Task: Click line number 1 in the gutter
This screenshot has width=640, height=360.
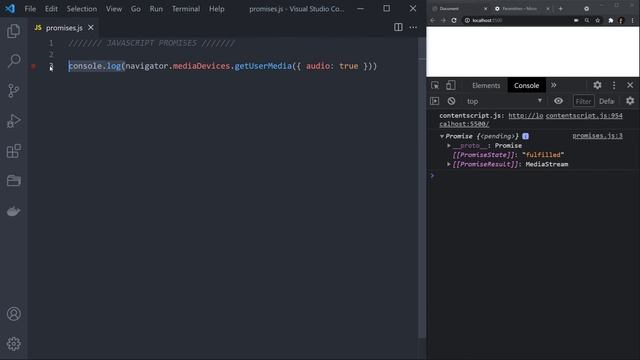Action: pos(51,43)
